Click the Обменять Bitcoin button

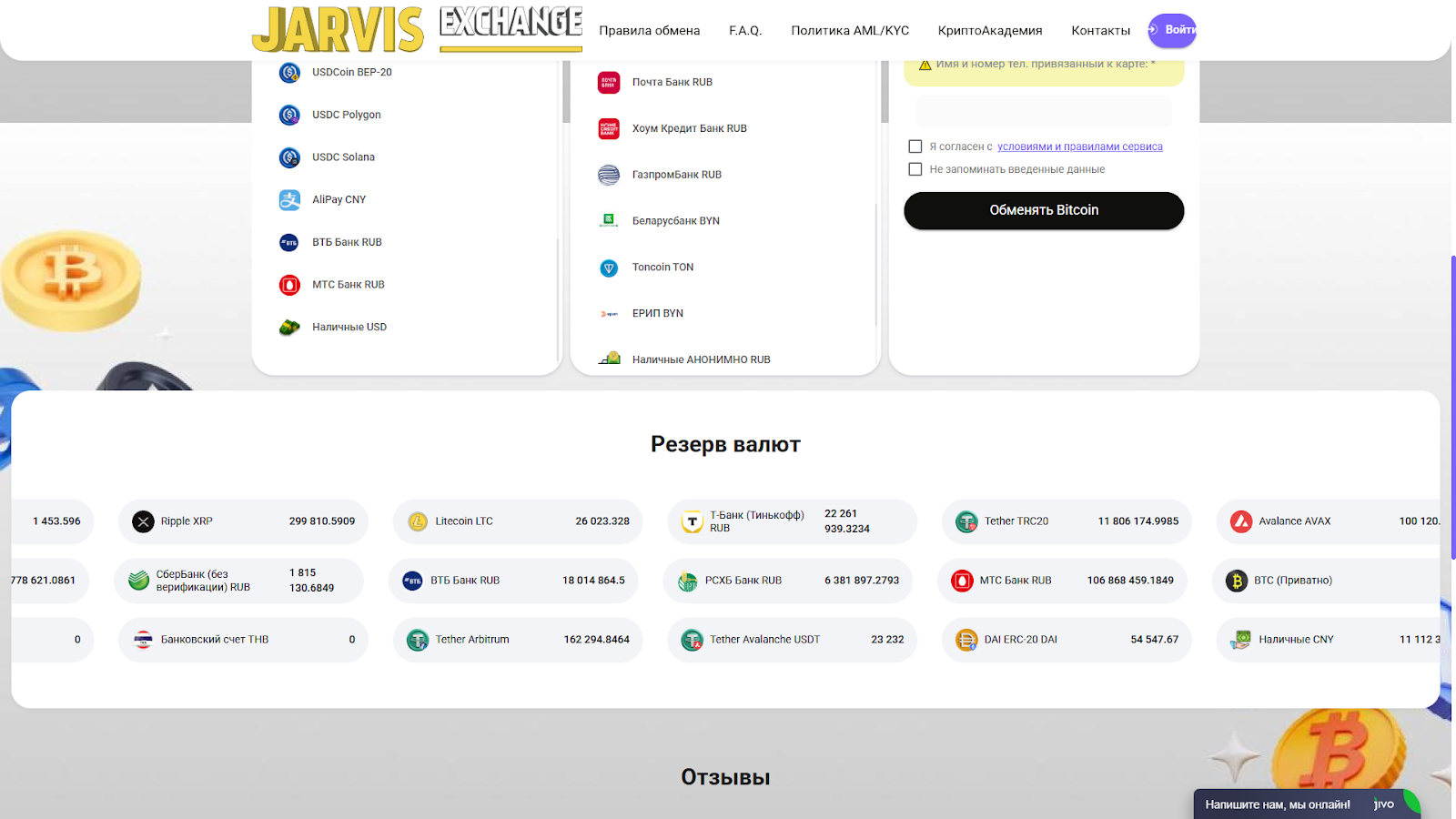click(1044, 210)
